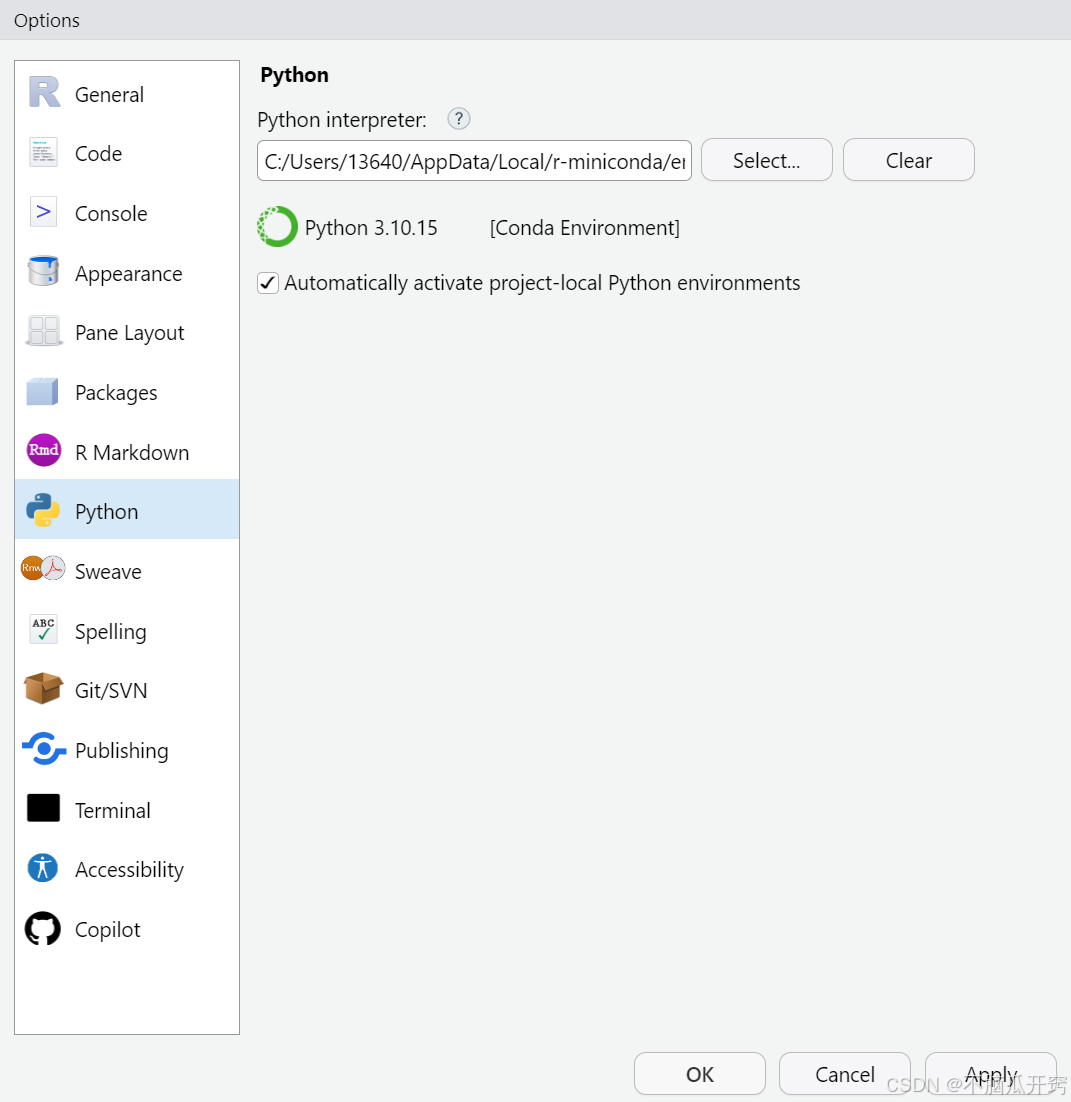Open Sweave options label
This screenshot has height=1102, width=1071.
point(108,572)
